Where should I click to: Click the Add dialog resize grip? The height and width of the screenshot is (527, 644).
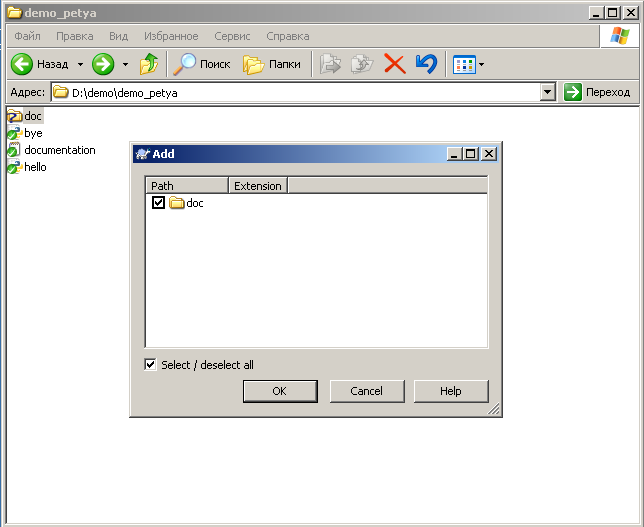click(x=494, y=409)
